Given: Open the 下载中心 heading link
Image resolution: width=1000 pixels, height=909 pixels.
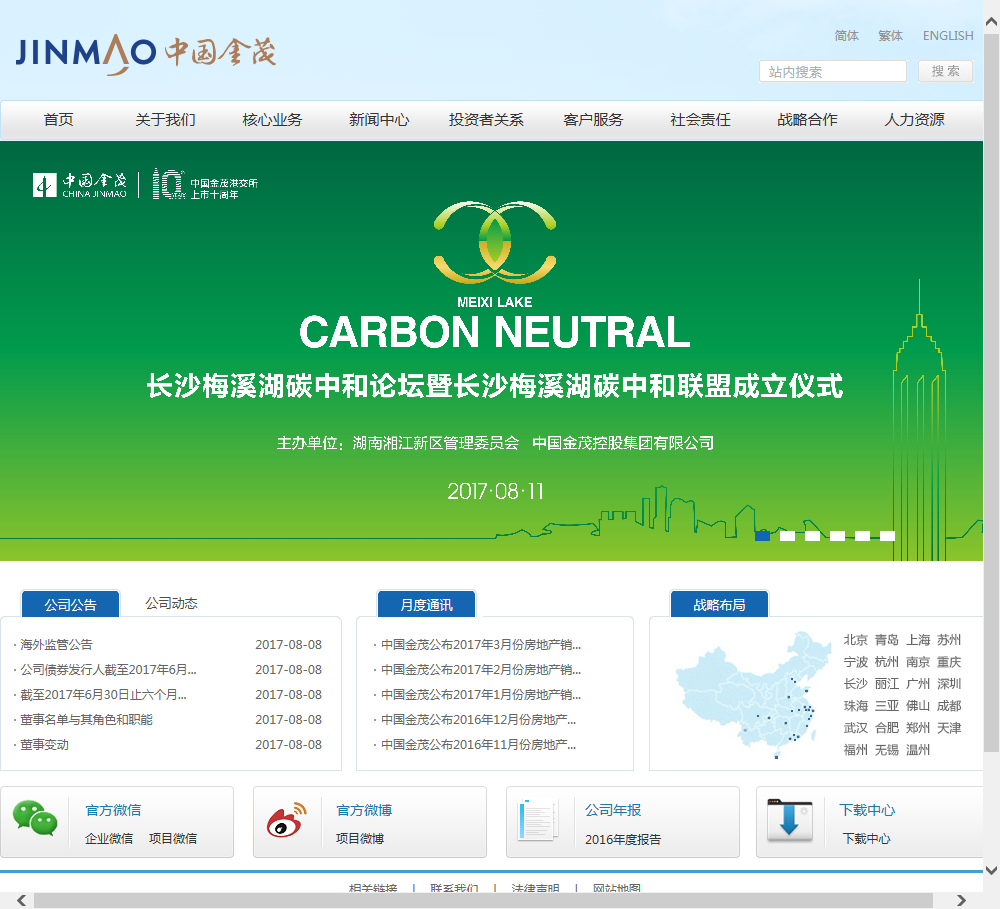Looking at the screenshot, I should click(x=867, y=810).
